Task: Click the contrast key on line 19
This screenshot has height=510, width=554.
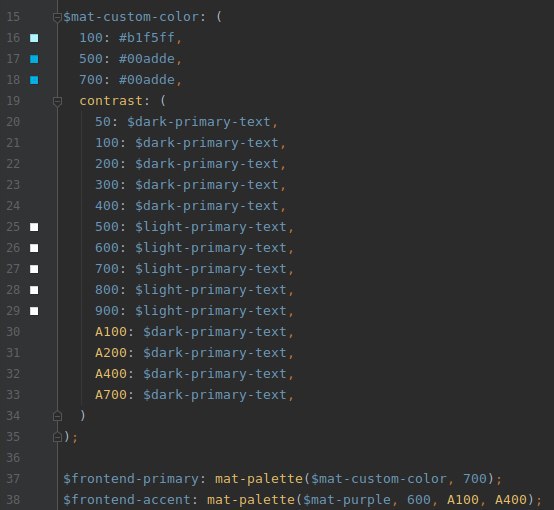Action: tap(111, 101)
